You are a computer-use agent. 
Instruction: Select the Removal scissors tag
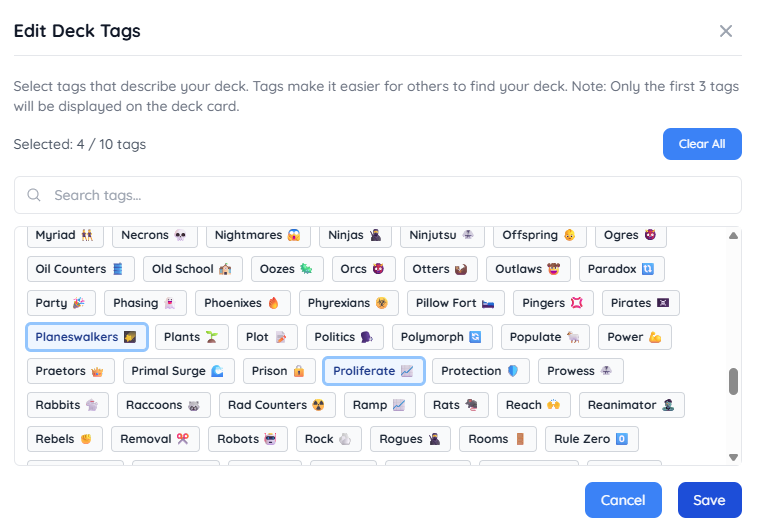tap(155, 439)
